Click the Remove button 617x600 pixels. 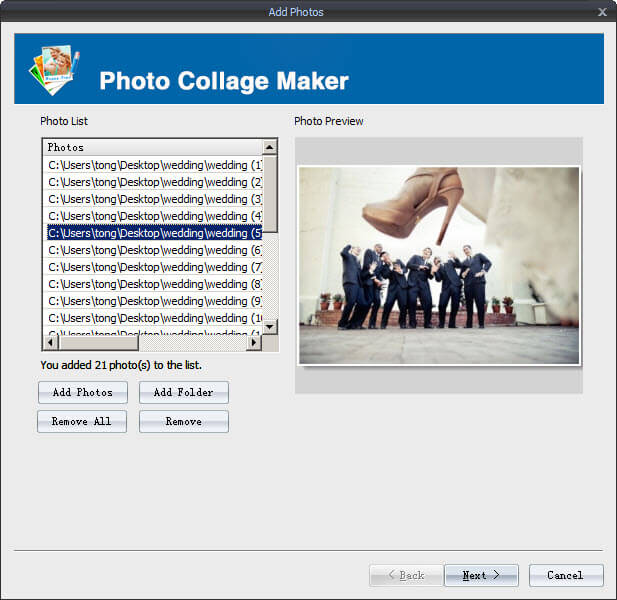(183, 421)
